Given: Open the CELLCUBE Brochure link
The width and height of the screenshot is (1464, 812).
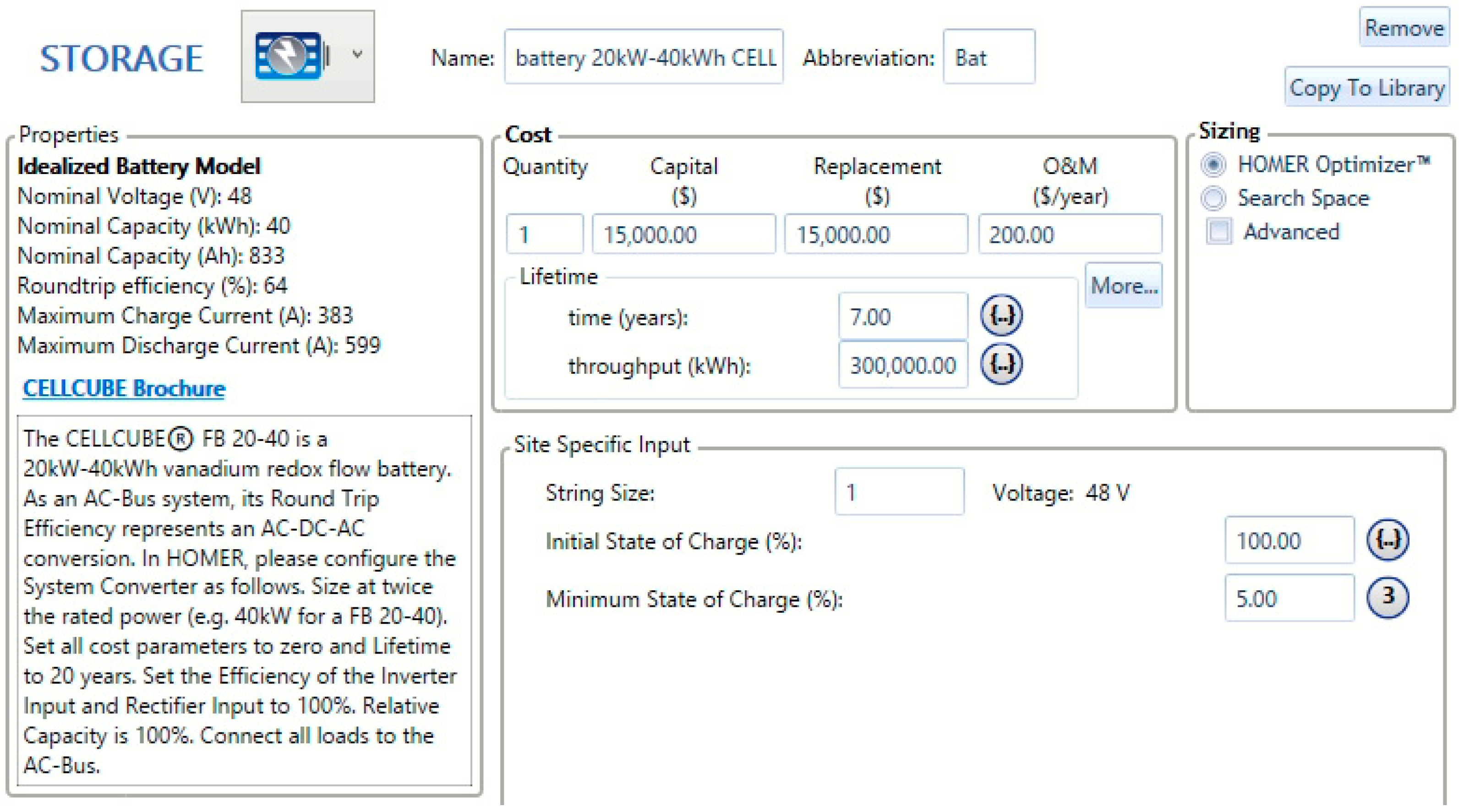Looking at the screenshot, I should [x=124, y=389].
